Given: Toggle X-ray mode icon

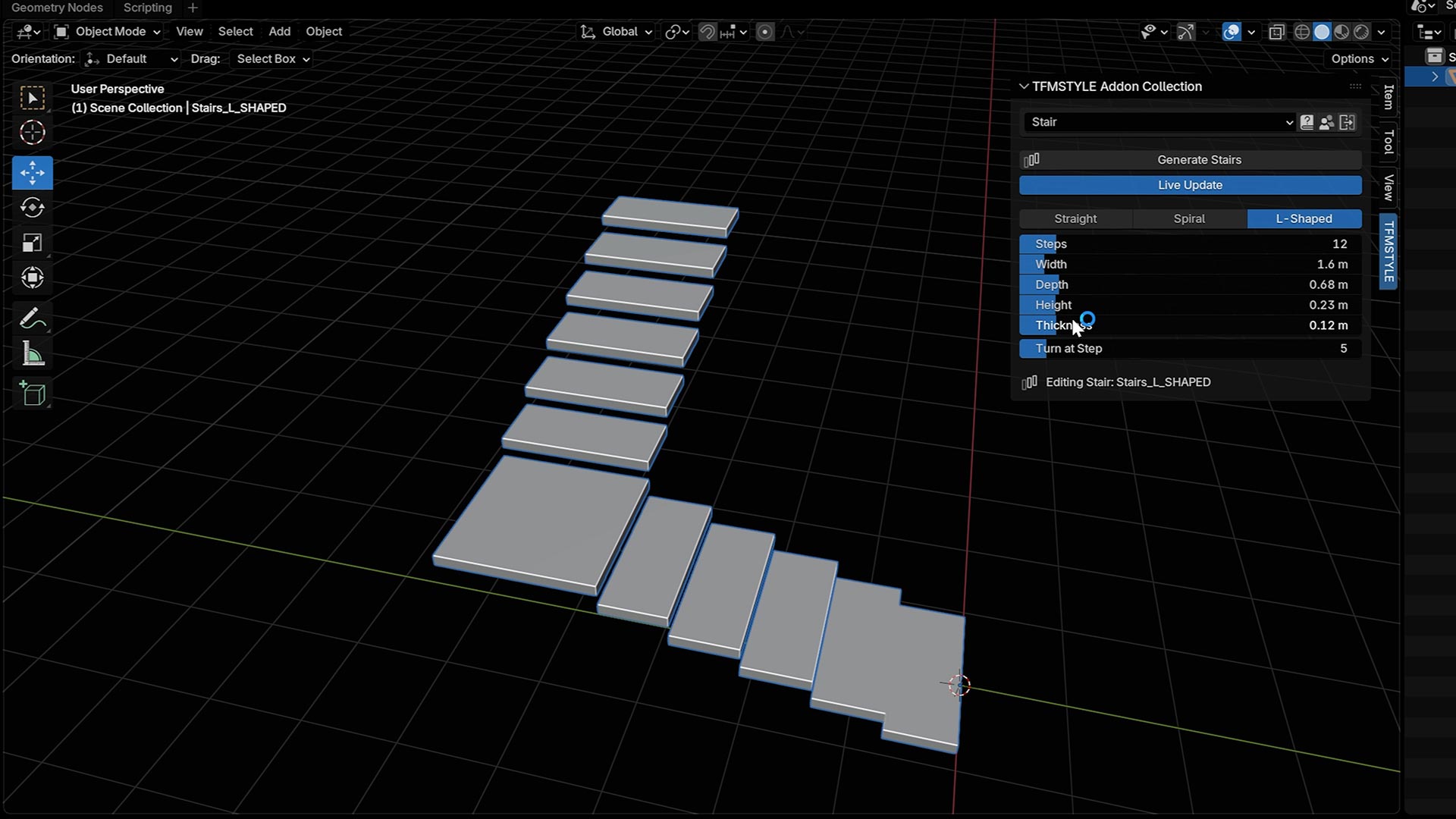Looking at the screenshot, I should 1277,32.
